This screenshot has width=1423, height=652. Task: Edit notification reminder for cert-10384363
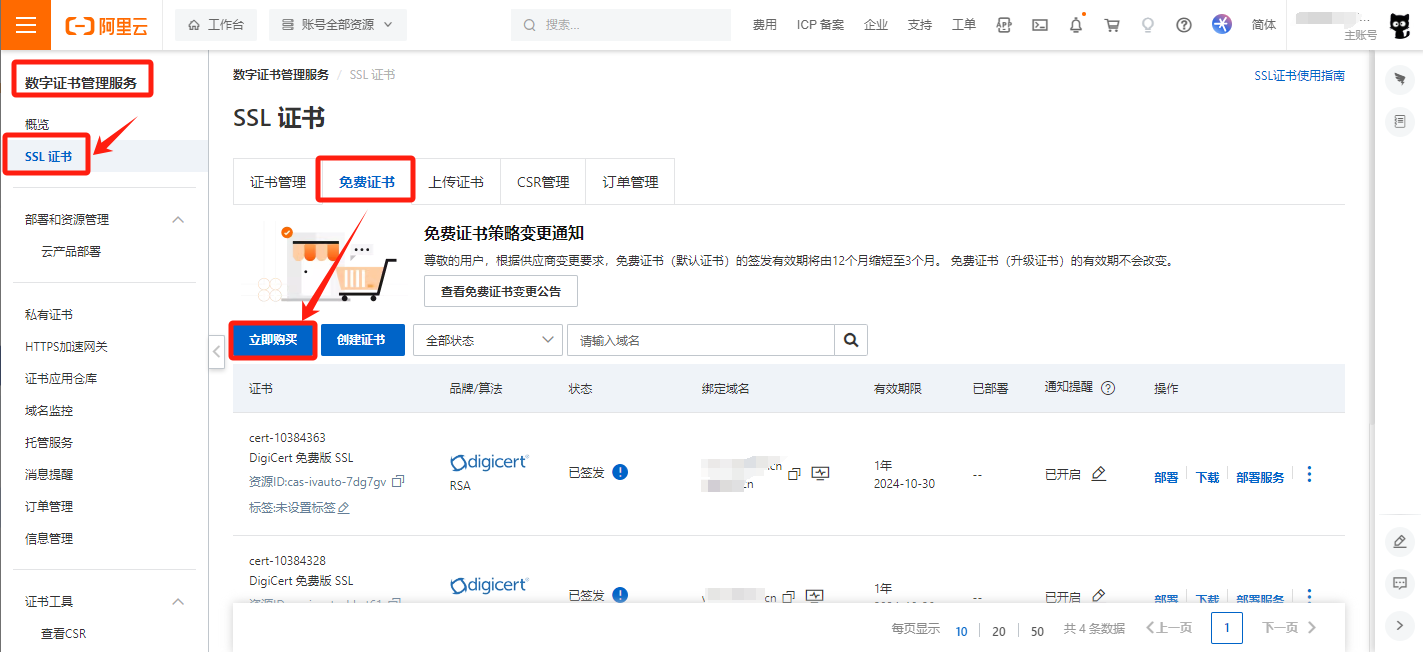[x=1099, y=474]
